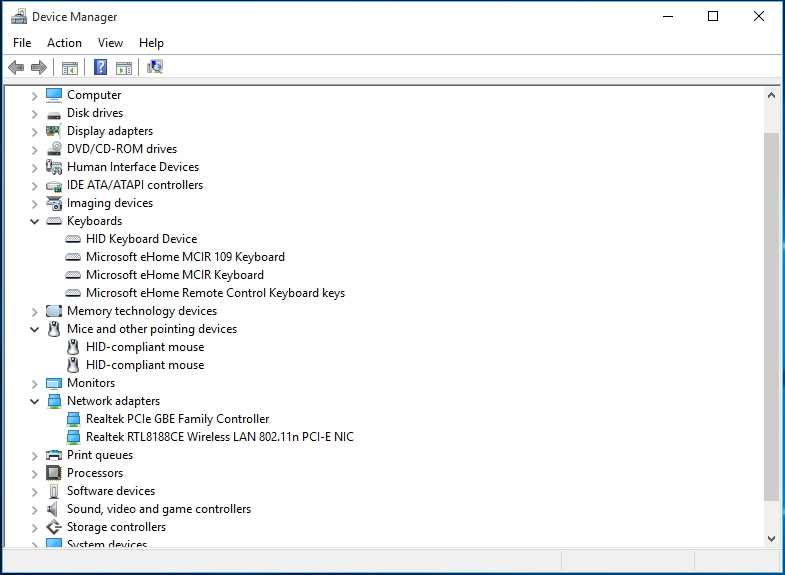
Task: Expand the Computer node
Action: pyautogui.click(x=34, y=96)
